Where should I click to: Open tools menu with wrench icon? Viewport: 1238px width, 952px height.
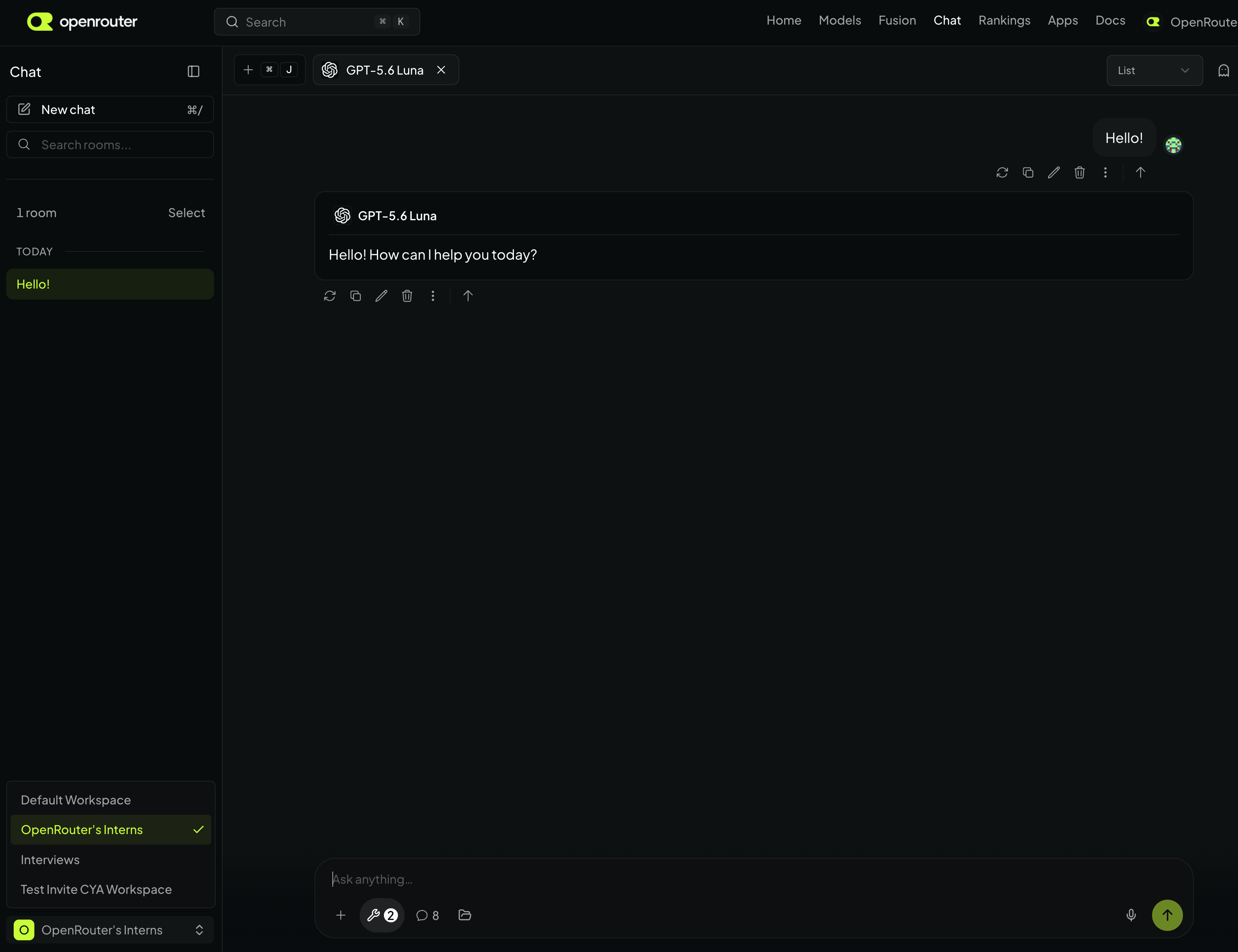click(382, 915)
